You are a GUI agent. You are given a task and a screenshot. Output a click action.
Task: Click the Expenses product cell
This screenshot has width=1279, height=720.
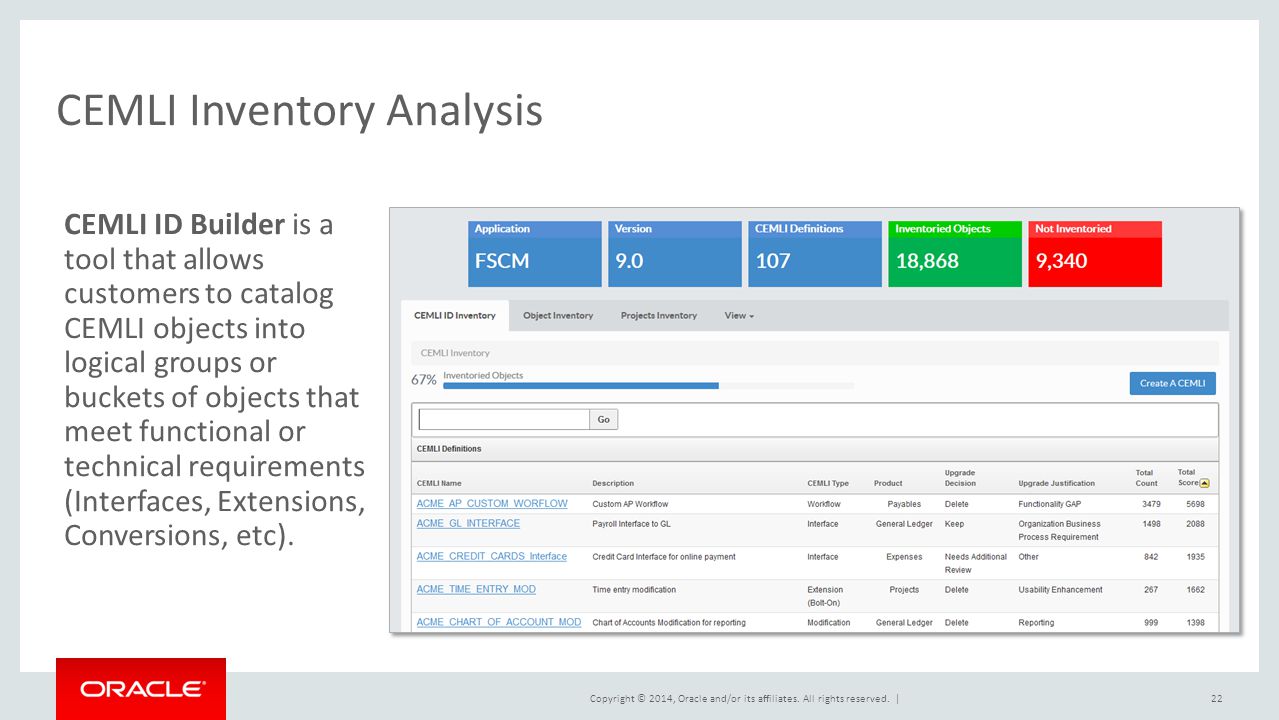pos(904,557)
